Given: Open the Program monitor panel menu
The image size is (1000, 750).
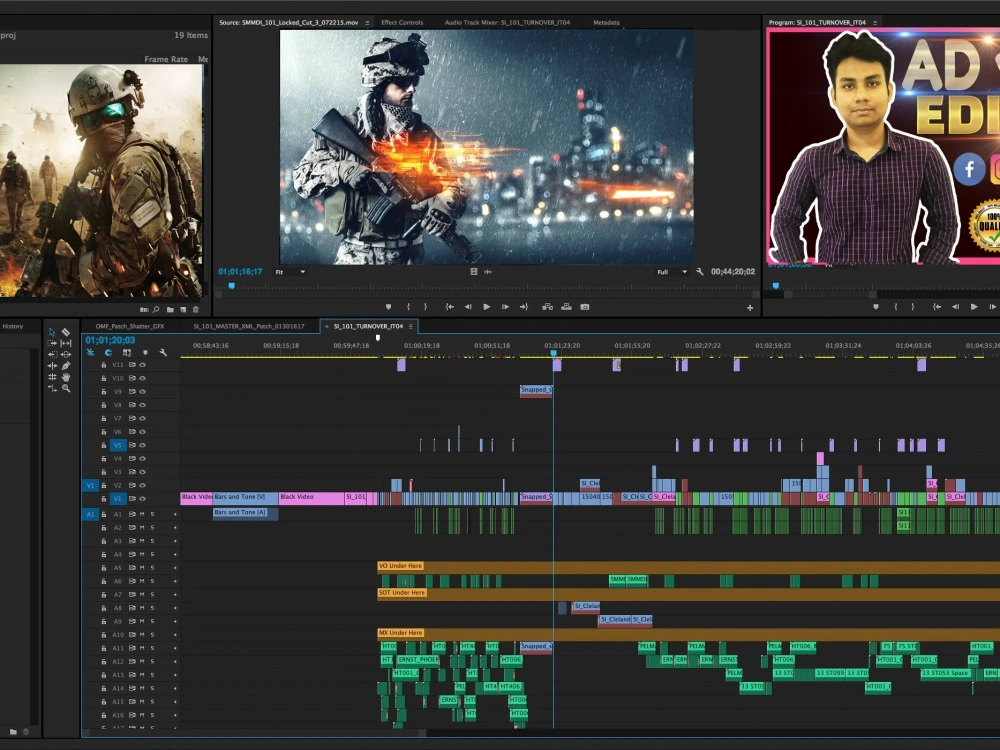Looking at the screenshot, I should coord(875,23).
